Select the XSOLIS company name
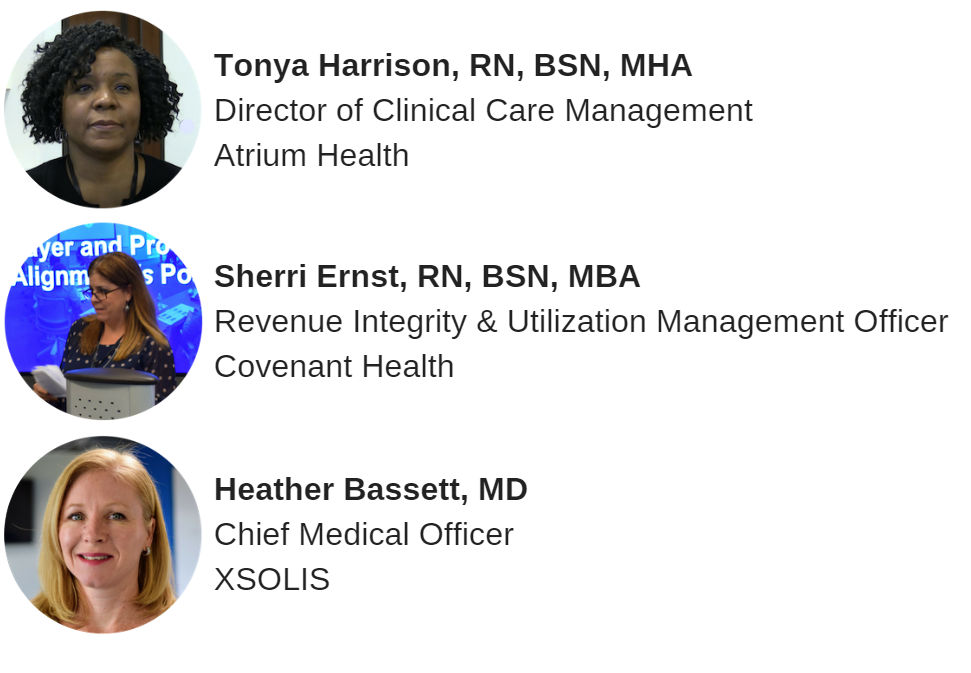This screenshot has width=971, height=673. coord(272,580)
